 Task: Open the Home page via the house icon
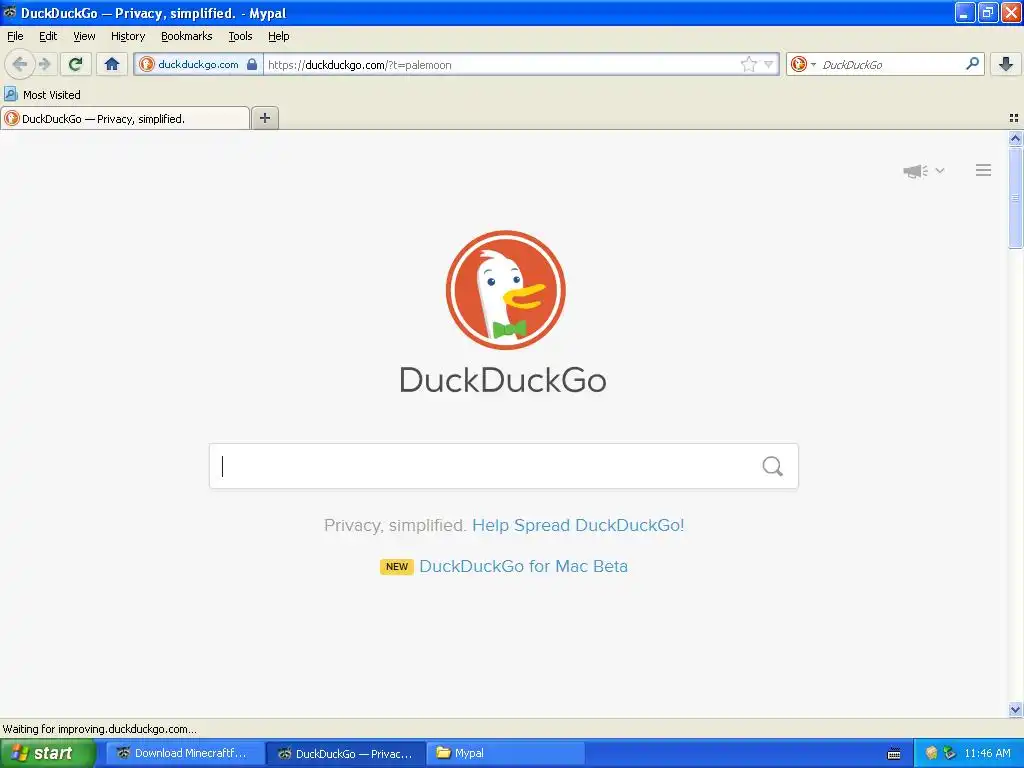point(112,64)
